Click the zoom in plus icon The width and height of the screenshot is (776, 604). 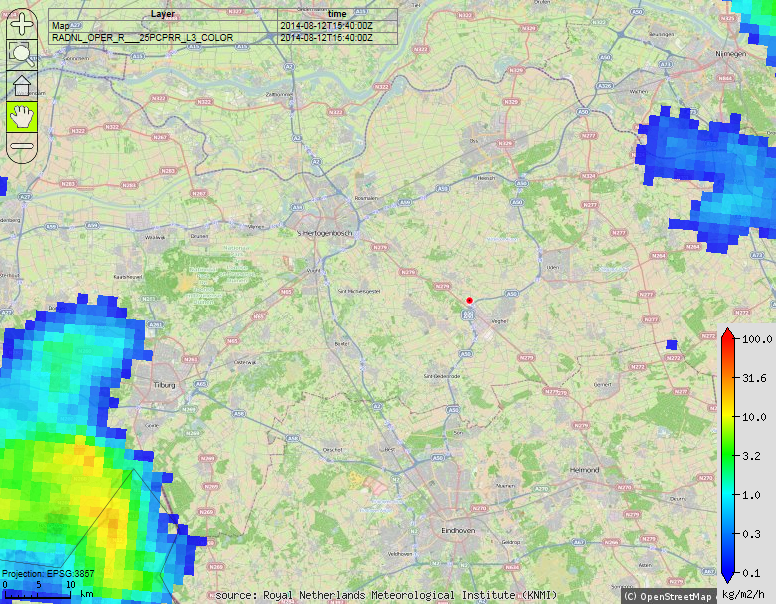pos(22,25)
